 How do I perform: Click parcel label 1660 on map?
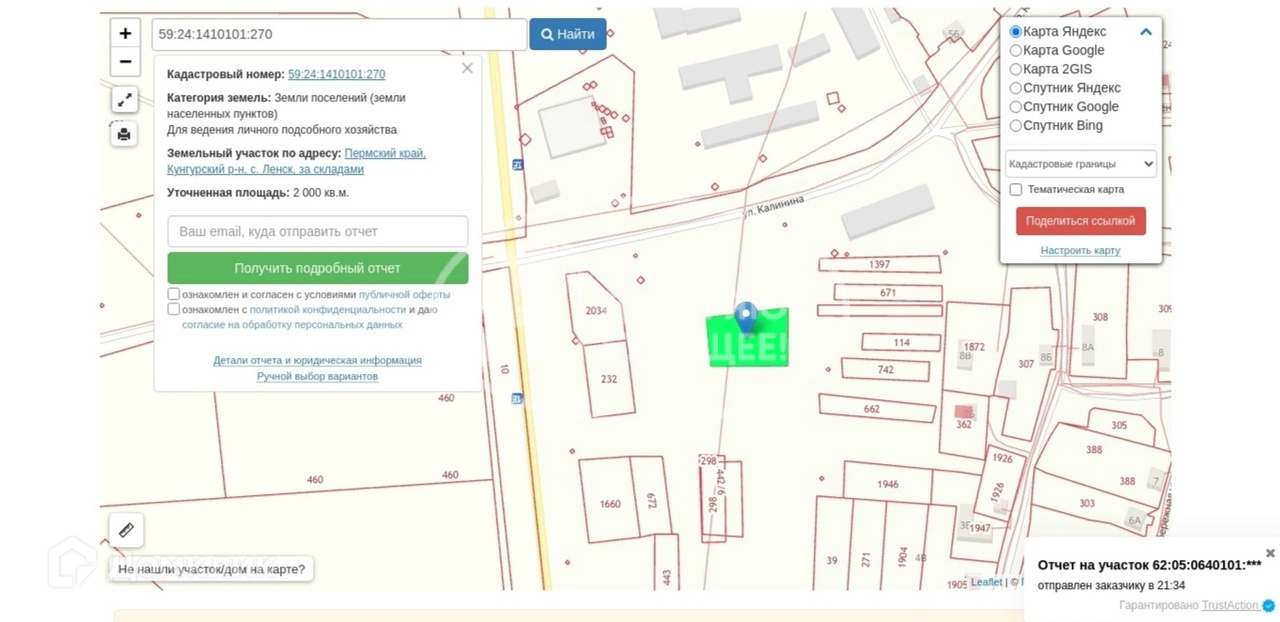(610, 504)
